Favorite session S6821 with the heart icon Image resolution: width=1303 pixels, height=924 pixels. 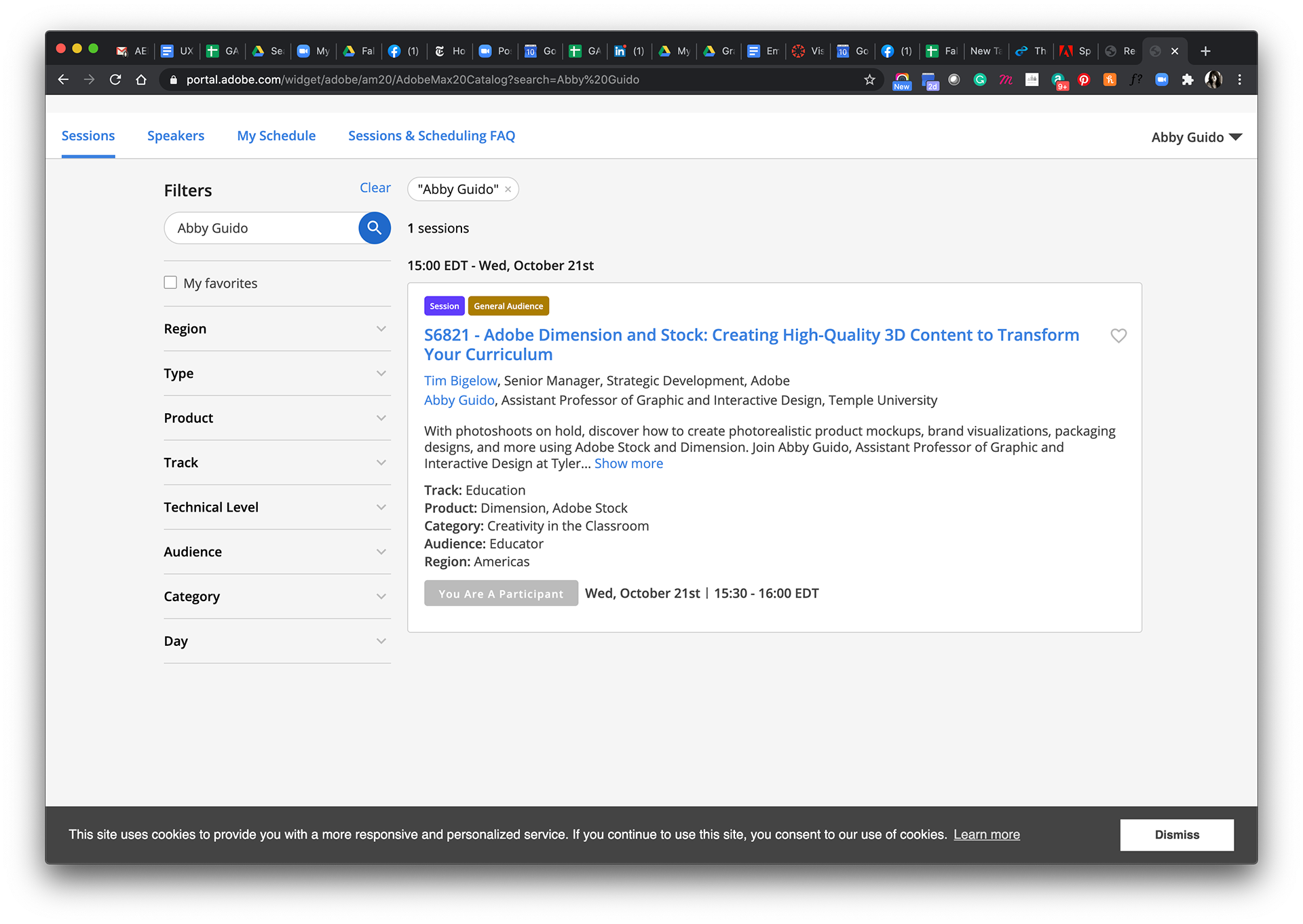[1118, 336]
